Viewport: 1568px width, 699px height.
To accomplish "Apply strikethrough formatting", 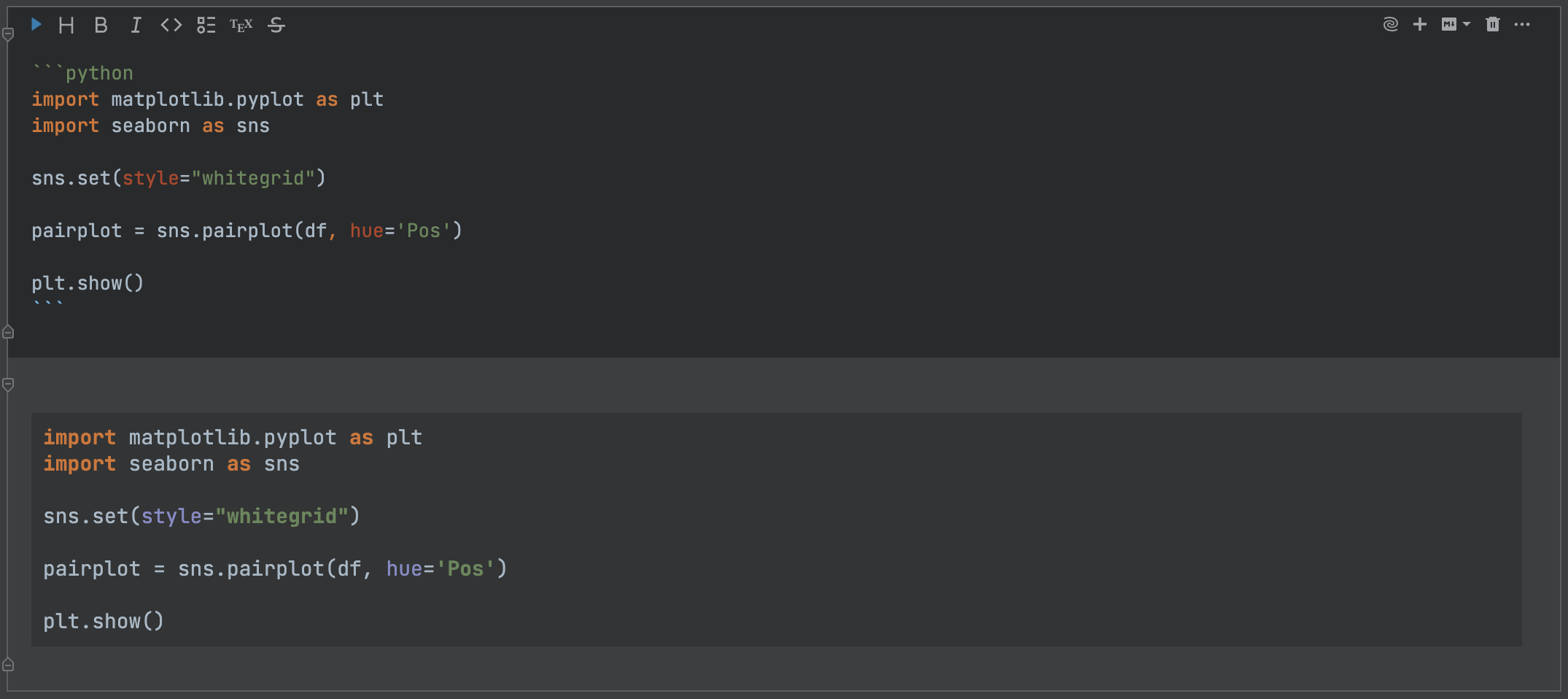I will coord(276,26).
